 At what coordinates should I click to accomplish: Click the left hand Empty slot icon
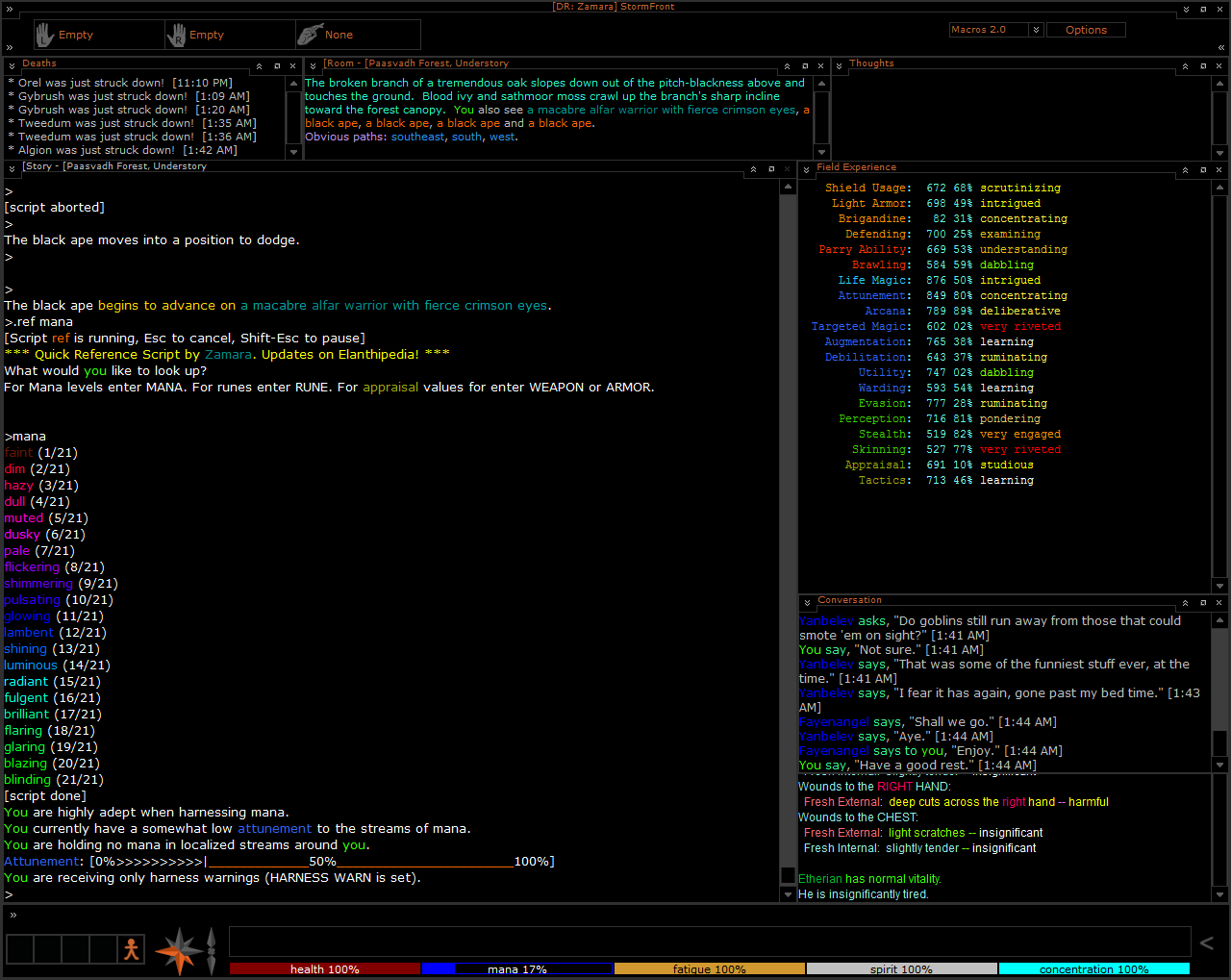(x=45, y=35)
